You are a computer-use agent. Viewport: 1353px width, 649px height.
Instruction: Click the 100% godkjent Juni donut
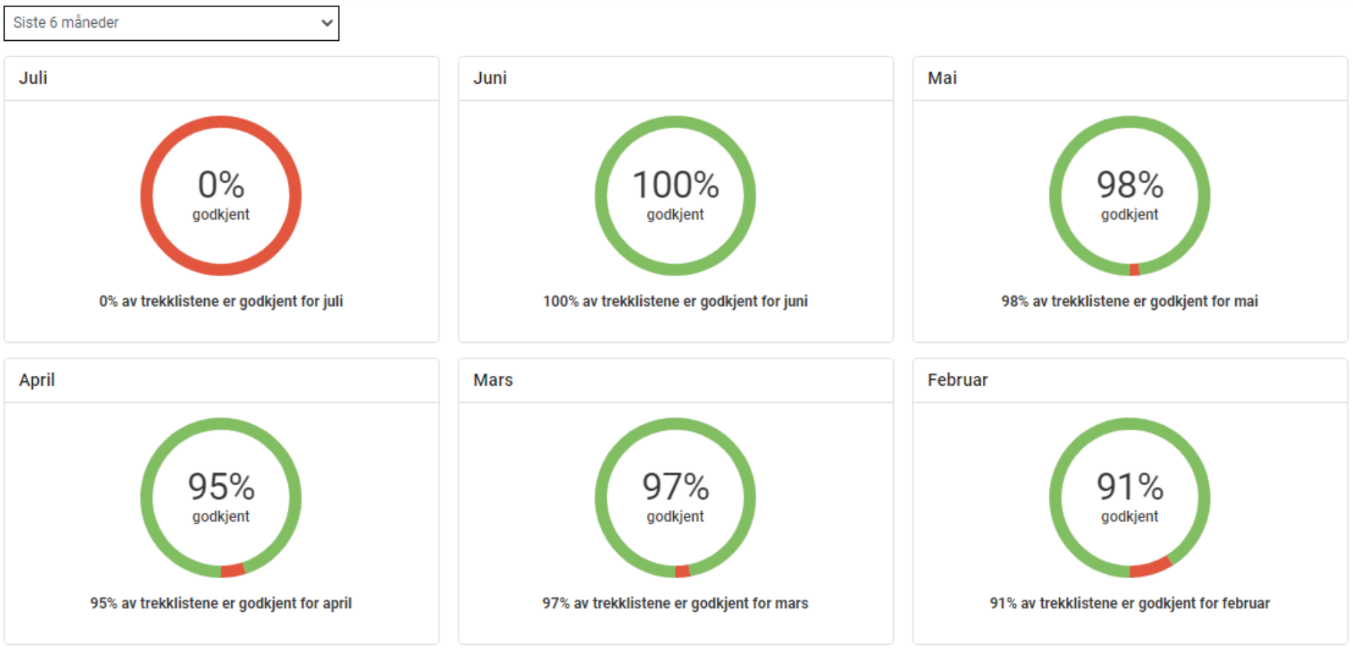pos(675,195)
